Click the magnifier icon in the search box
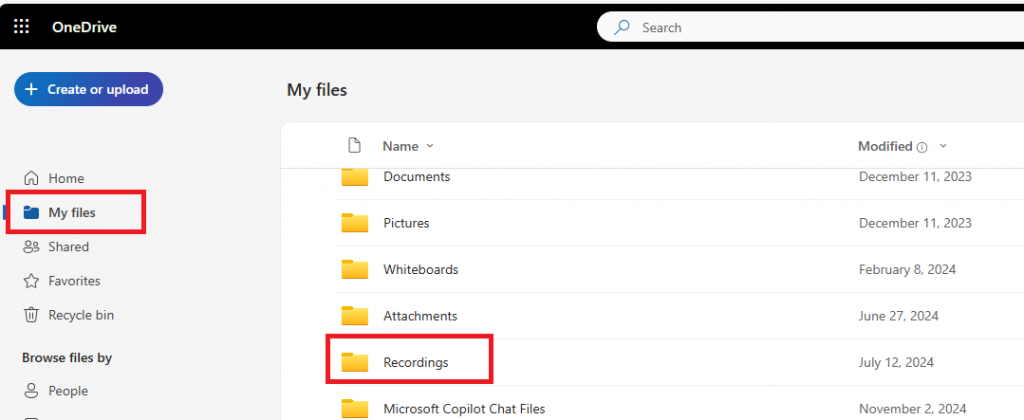This screenshot has height=420, width=1024. pos(622,27)
